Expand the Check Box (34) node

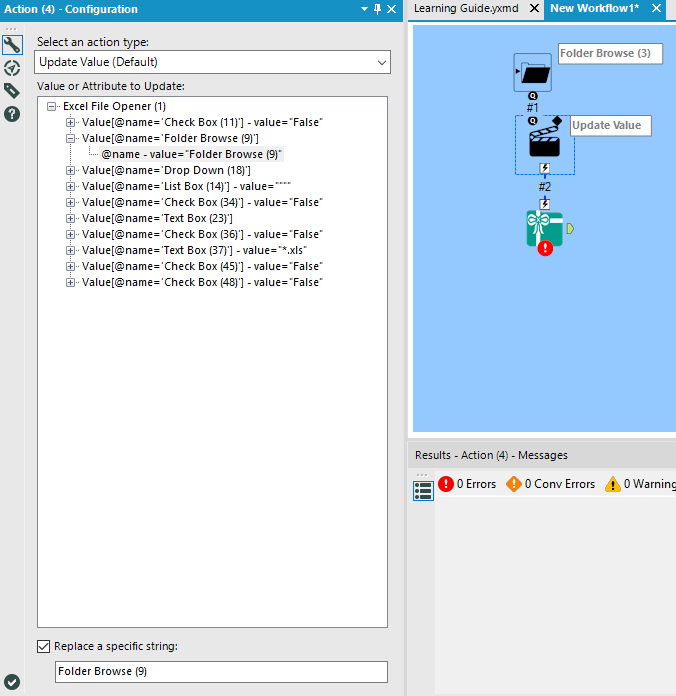pos(70,202)
